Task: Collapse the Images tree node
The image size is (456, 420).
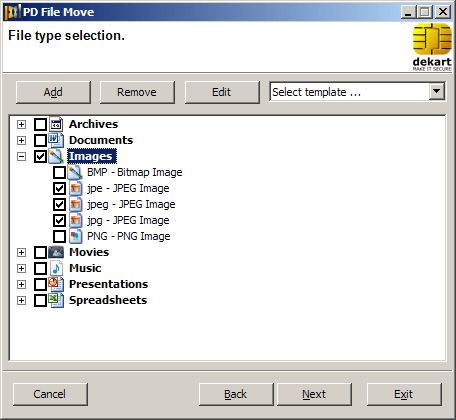Action: pos(21,156)
